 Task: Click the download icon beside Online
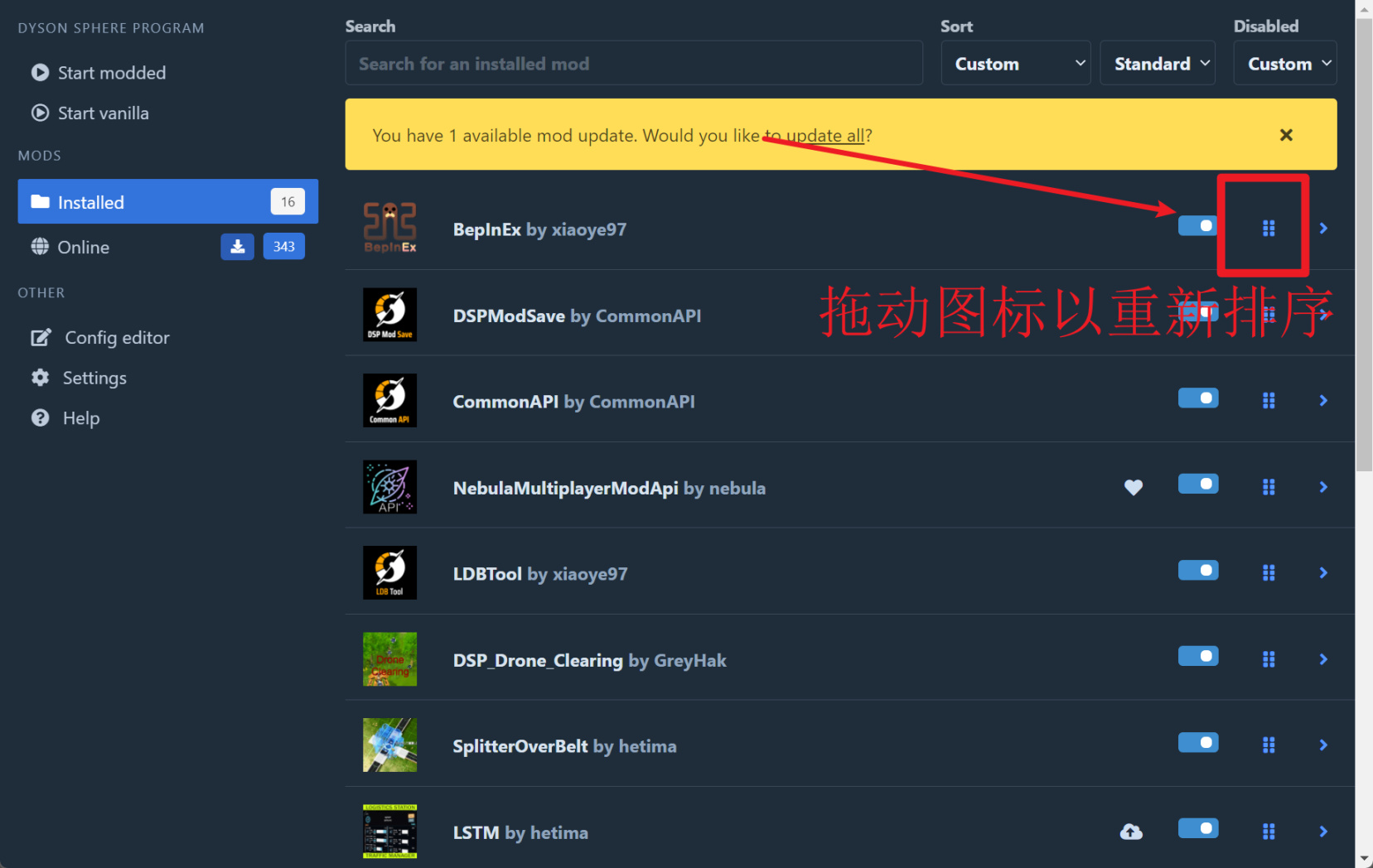click(x=237, y=247)
